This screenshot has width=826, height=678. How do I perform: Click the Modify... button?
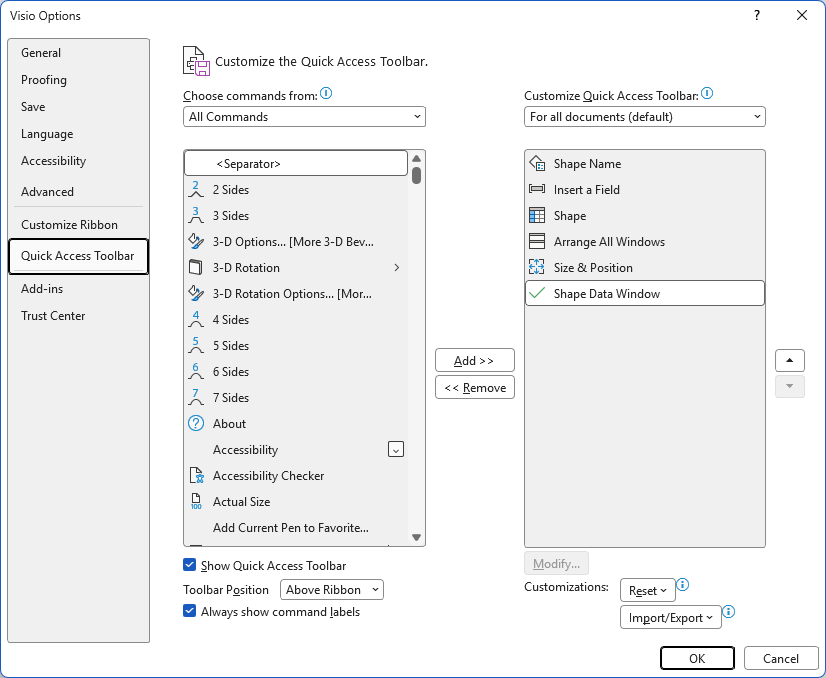click(556, 564)
